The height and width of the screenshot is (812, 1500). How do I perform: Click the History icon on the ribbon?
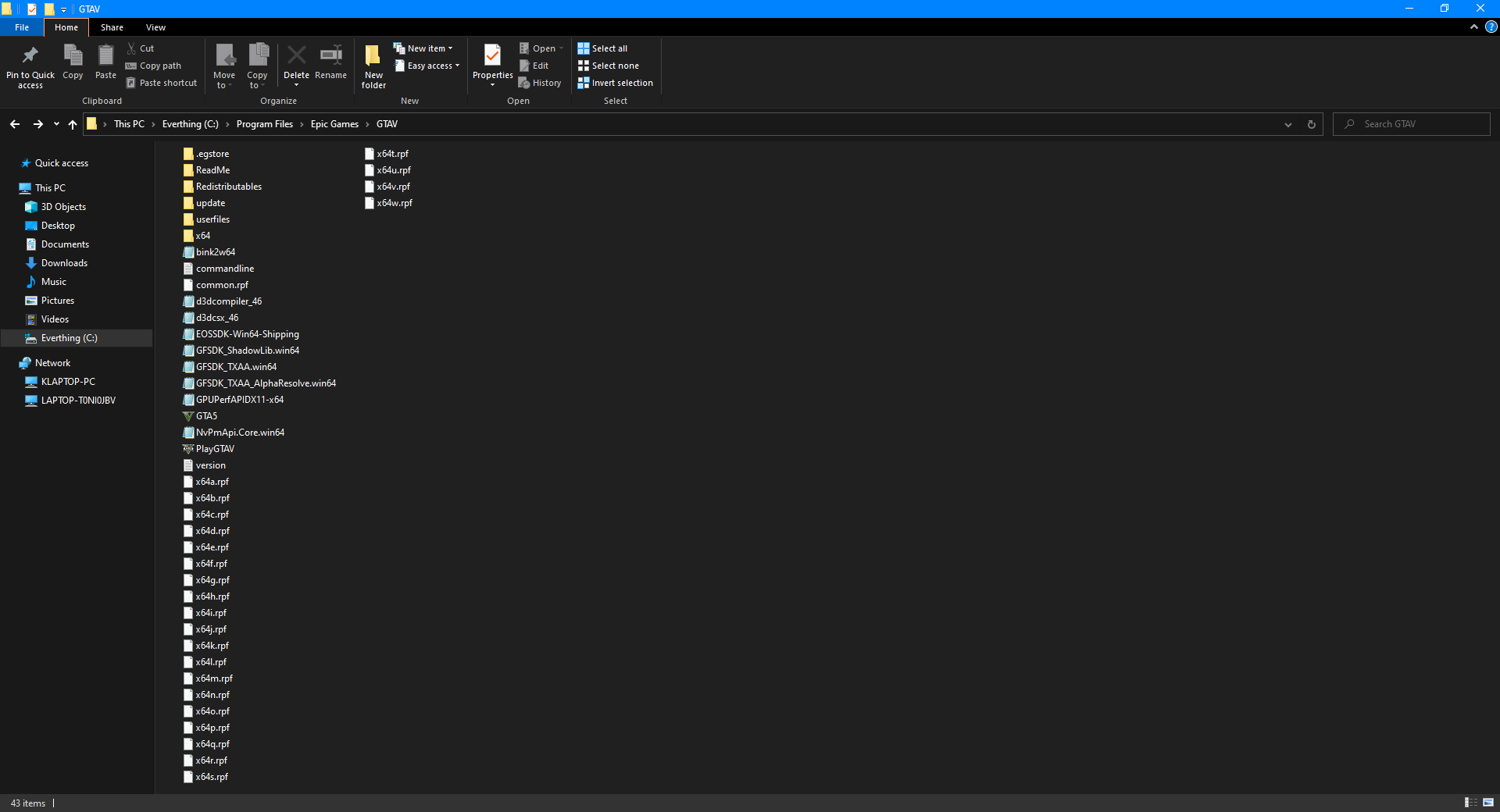[540, 83]
